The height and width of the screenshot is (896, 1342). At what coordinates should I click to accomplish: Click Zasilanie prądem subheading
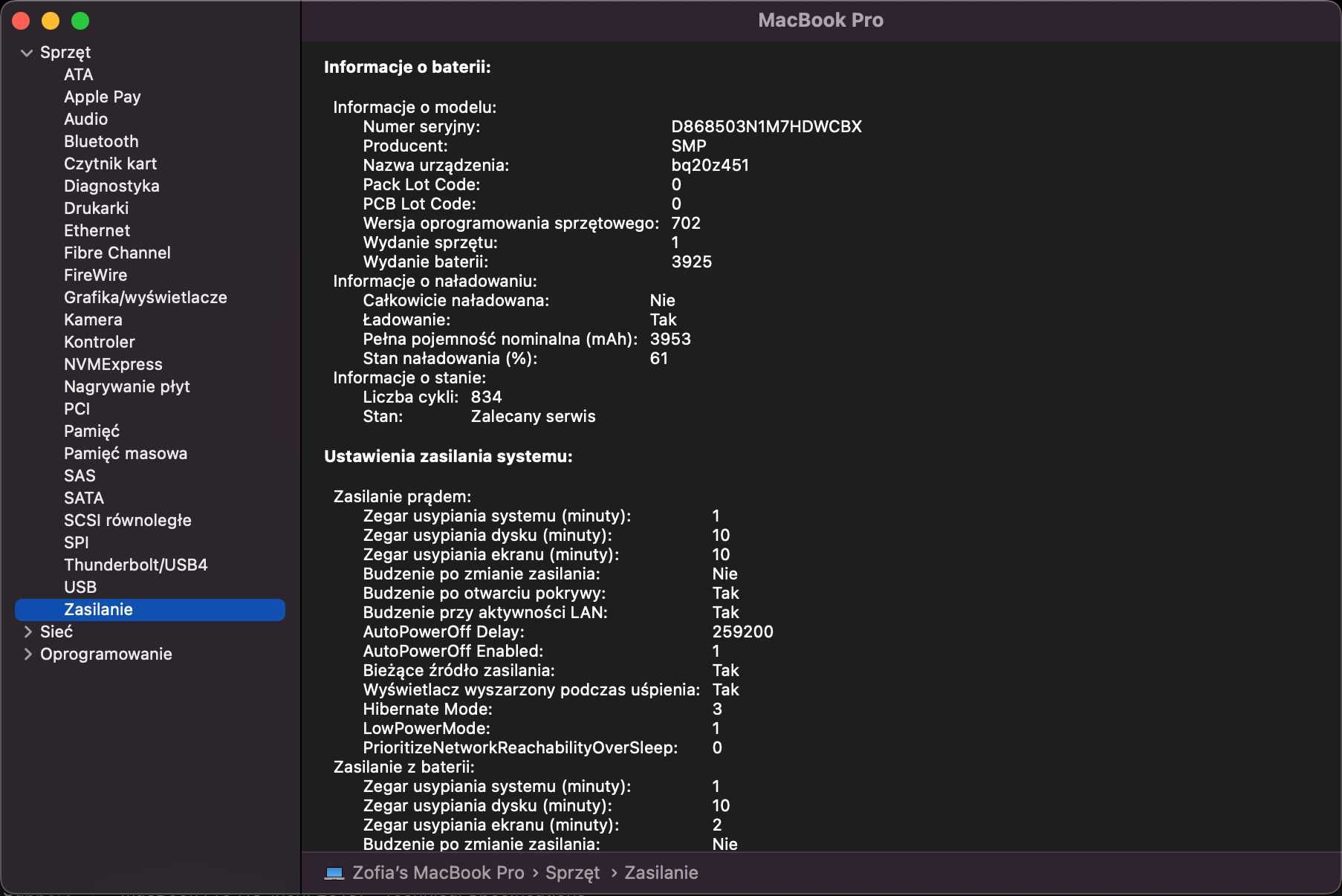[402, 496]
